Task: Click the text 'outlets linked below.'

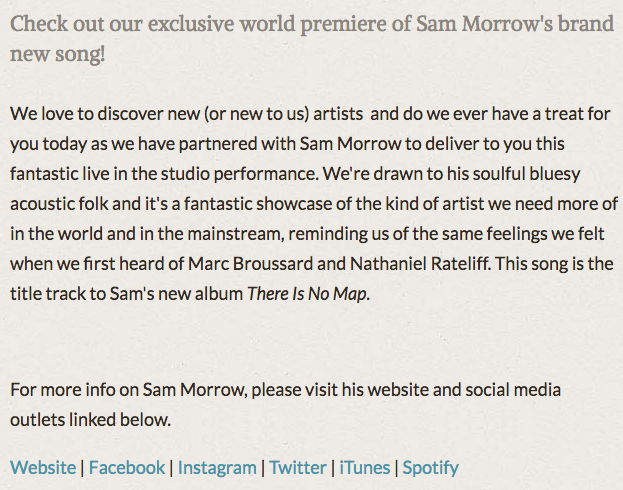Action: pos(91,420)
